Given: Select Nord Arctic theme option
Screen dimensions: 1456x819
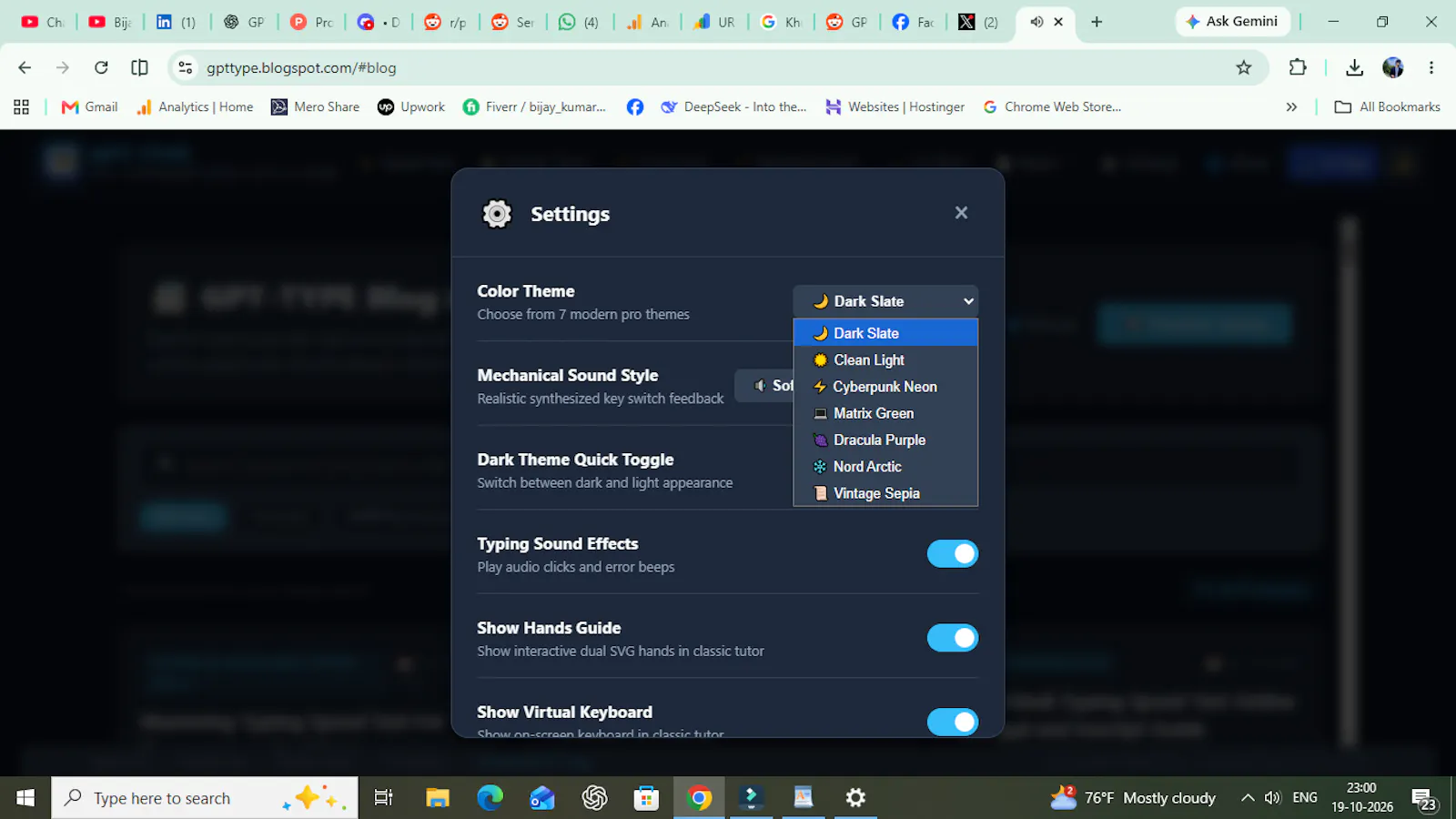Looking at the screenshot, I should tap(885, 467).
